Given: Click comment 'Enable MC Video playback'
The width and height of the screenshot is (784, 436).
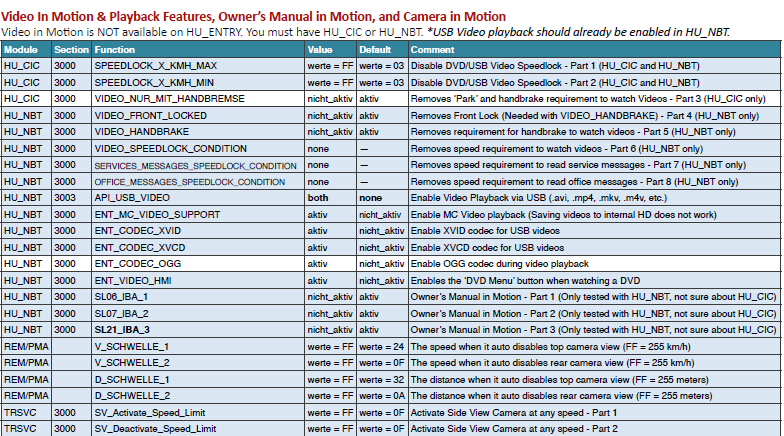Looking at the screenshot, I should 564,214.
